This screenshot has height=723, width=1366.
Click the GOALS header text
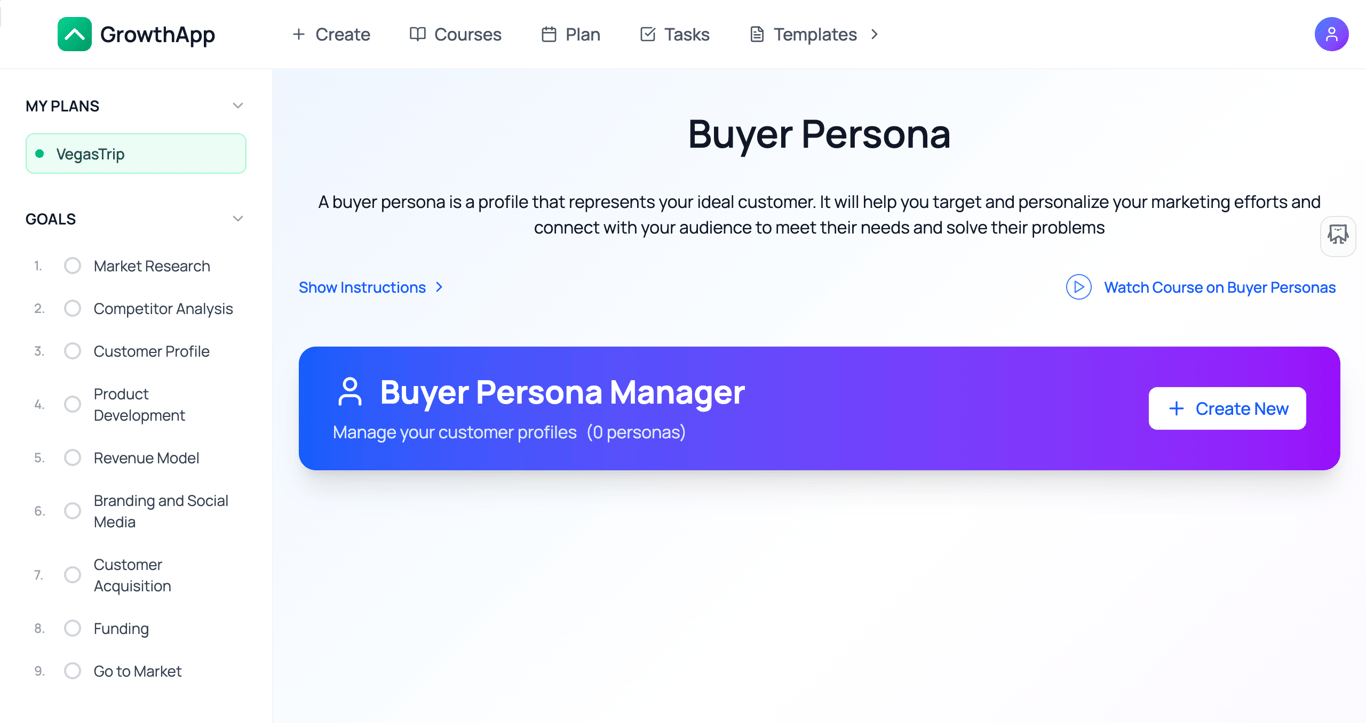(50, 219)
